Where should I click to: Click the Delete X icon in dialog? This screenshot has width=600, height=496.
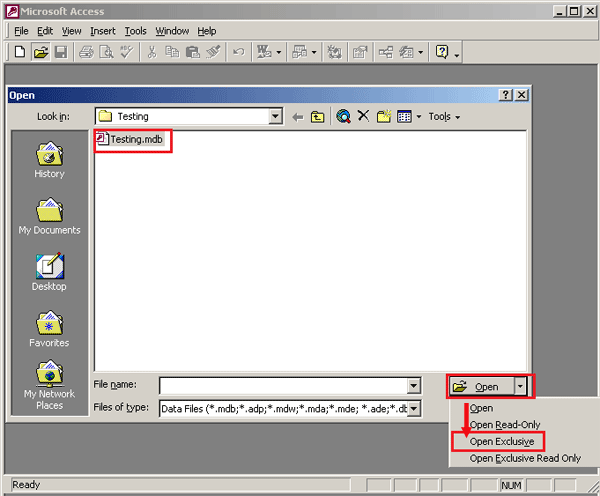(364, 116)
